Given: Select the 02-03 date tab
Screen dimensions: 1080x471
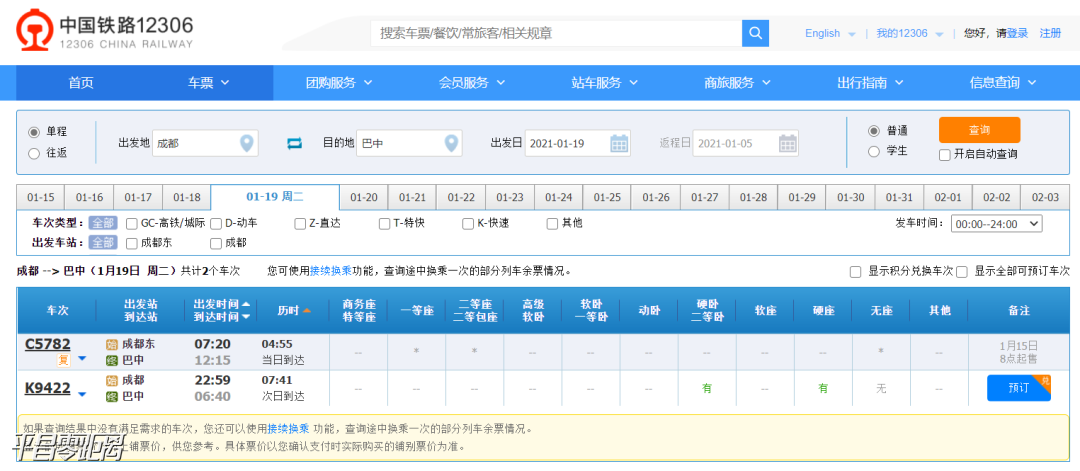Looking at the screenshot, I should [x=1045, y=198].
